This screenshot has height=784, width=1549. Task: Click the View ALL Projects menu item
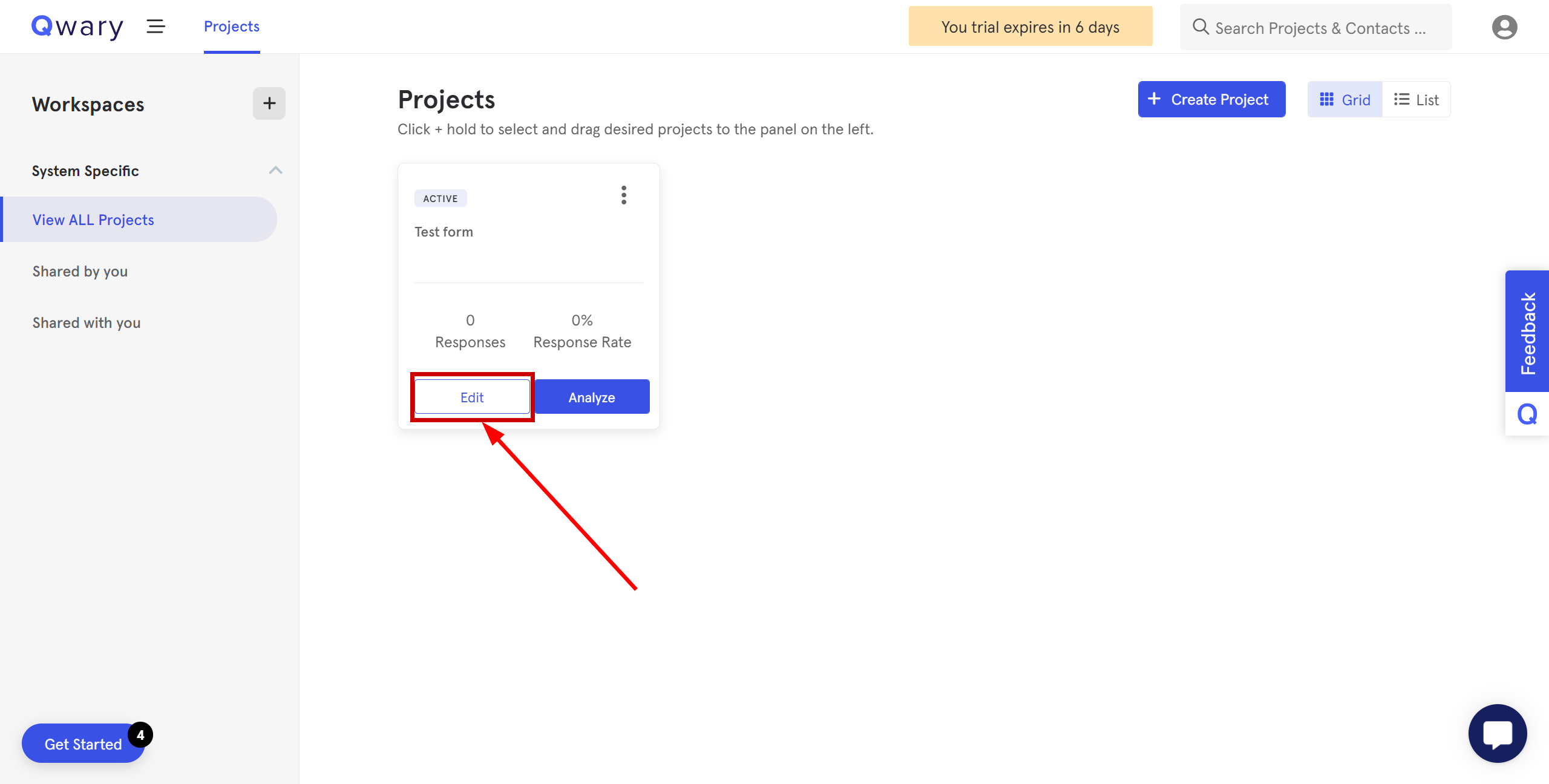pos(93,219)
